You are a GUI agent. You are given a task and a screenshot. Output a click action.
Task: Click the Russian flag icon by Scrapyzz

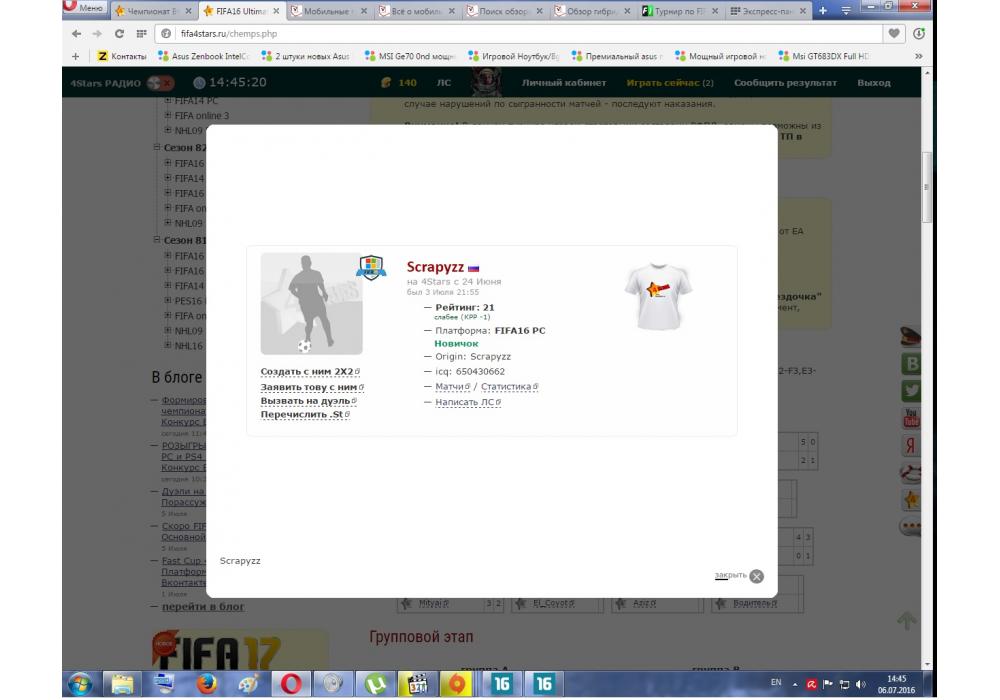pyautogui.click(x=473, y=268)
